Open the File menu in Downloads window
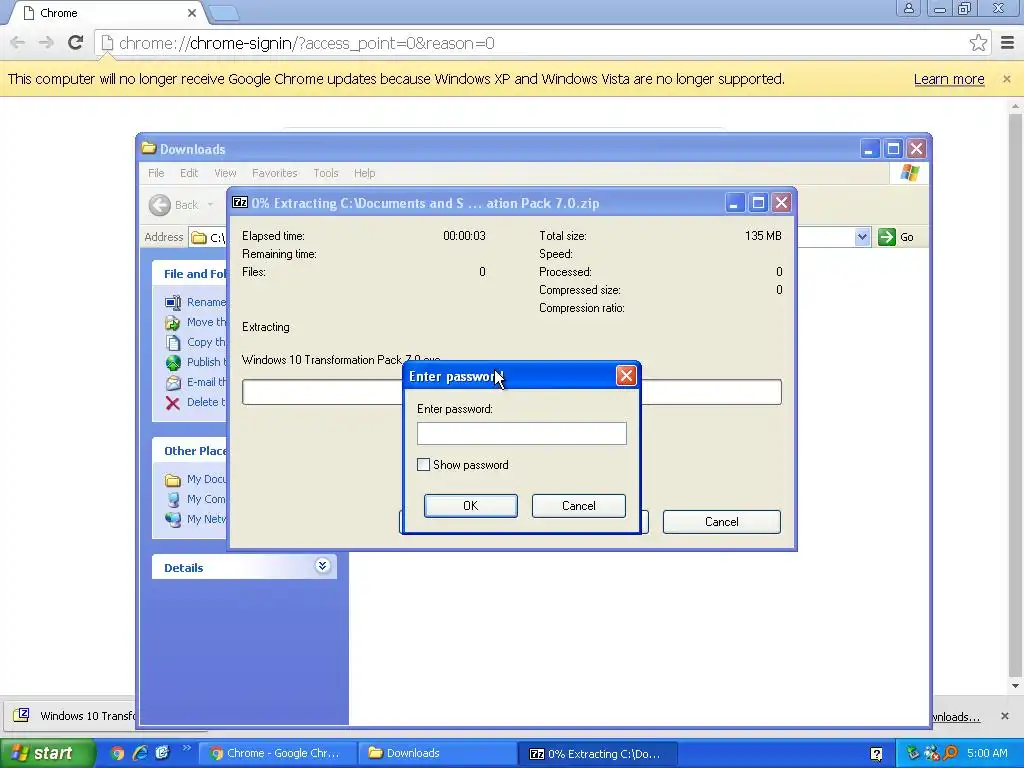The image size is (1024, 768). 156,173
